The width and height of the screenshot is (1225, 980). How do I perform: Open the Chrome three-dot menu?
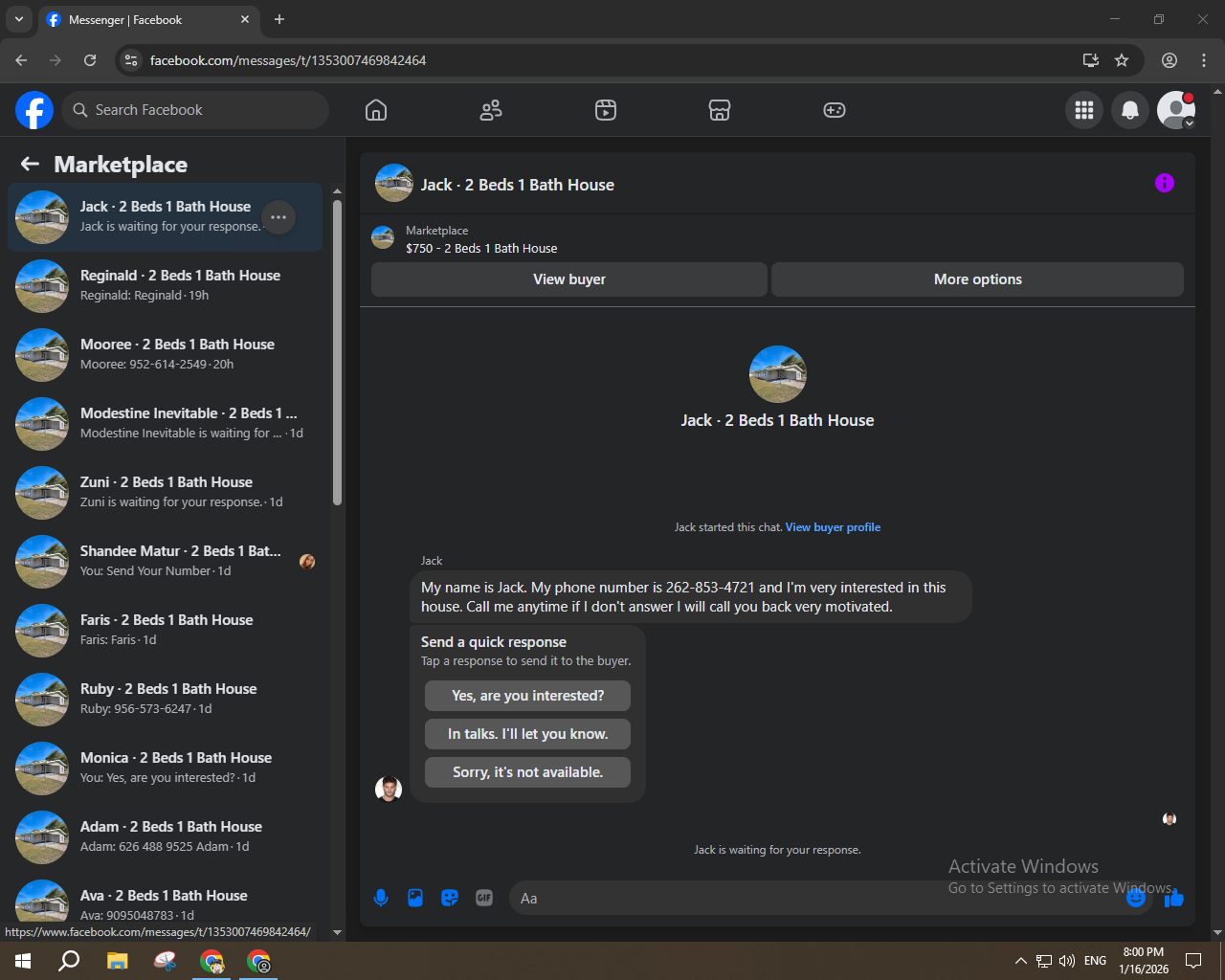[x=1204, y=60]
